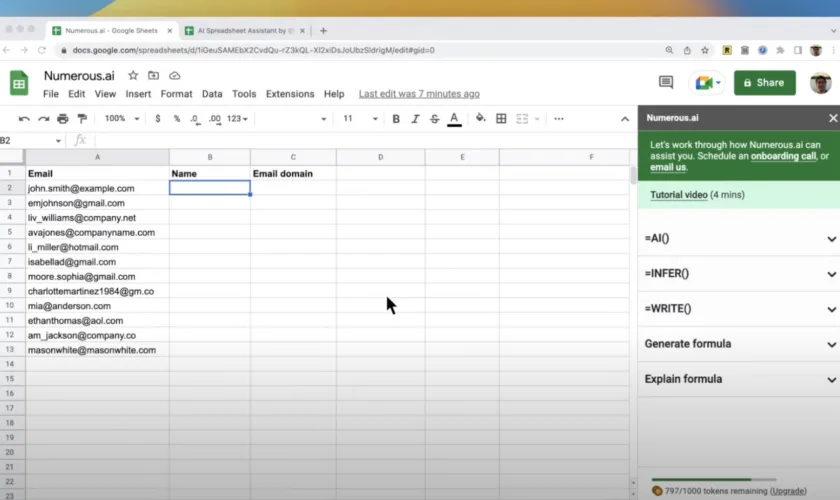Star the Numerous.ai document
840x500 pixels.
coord(133,76)
